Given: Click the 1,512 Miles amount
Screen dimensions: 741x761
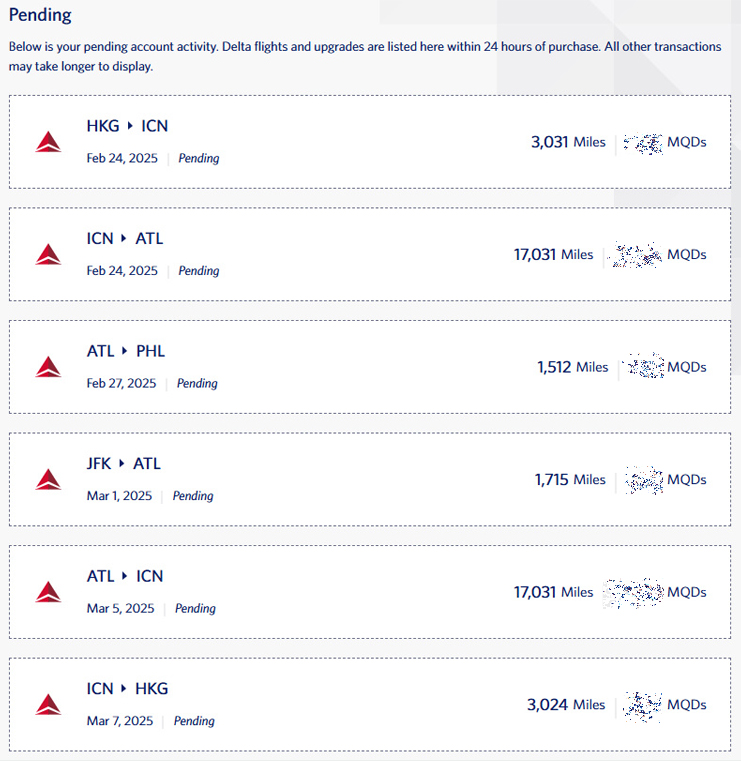Looking at the screenshot, I should [x=573, y=367].
